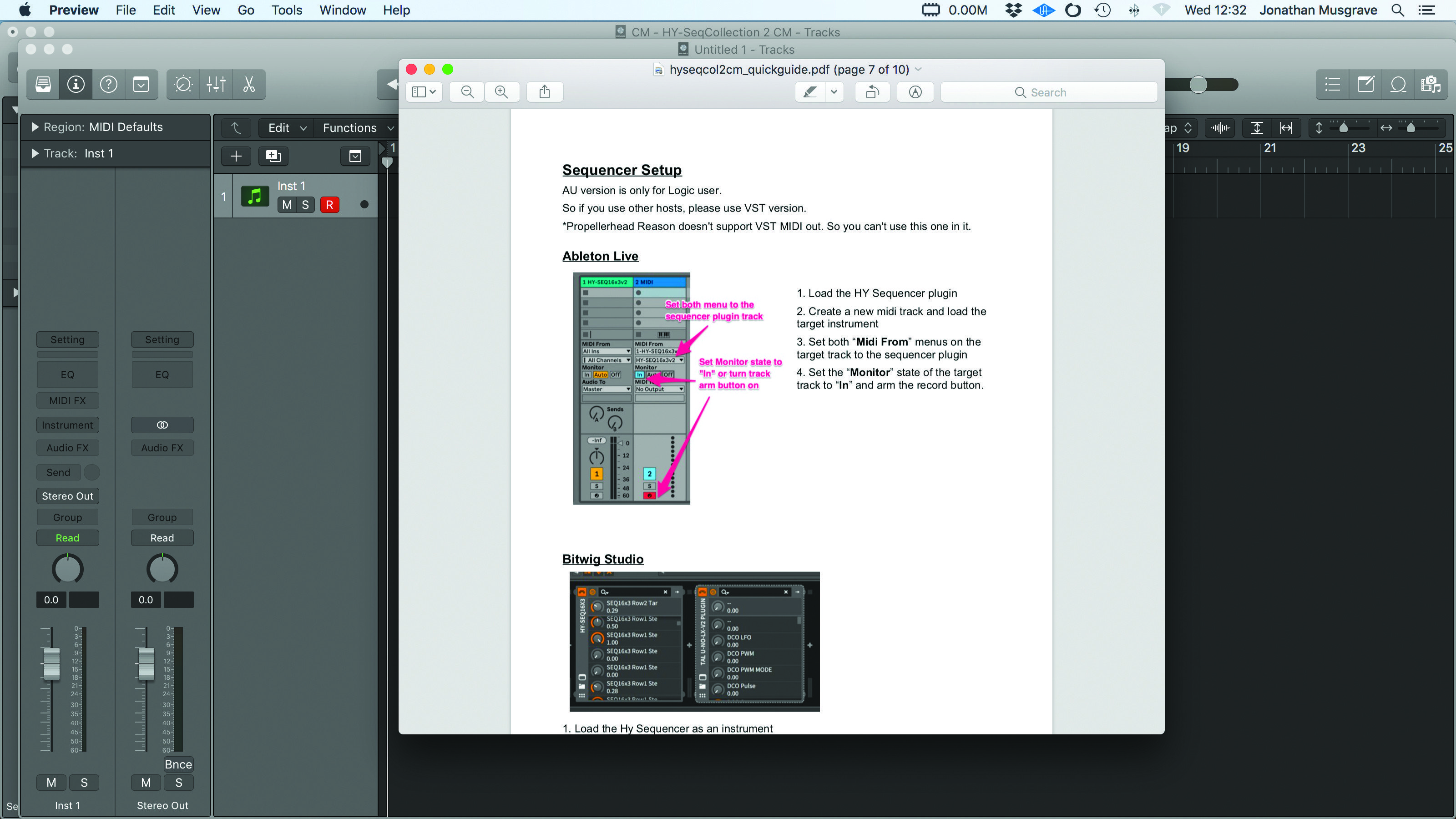Screen dimensions: 1456x819
Task: Click the Share button in Preview
Action: (x=544, y=92)
